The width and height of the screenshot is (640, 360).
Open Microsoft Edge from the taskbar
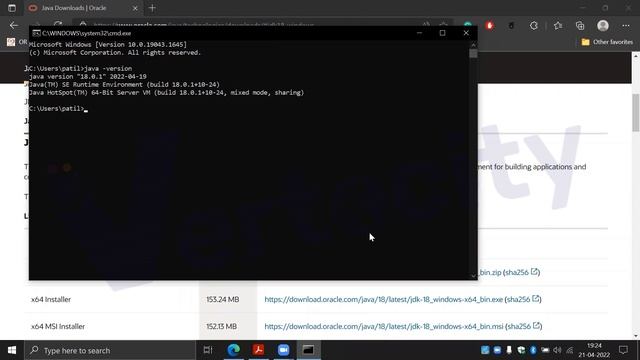(233, 350)
